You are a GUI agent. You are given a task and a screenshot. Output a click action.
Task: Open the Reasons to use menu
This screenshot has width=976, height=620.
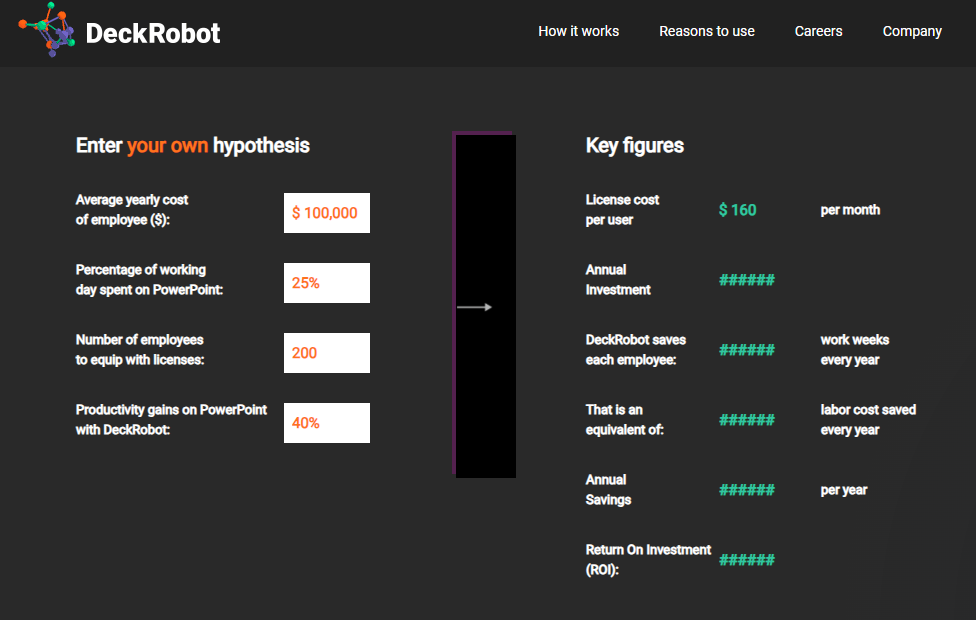coord(706,31)
